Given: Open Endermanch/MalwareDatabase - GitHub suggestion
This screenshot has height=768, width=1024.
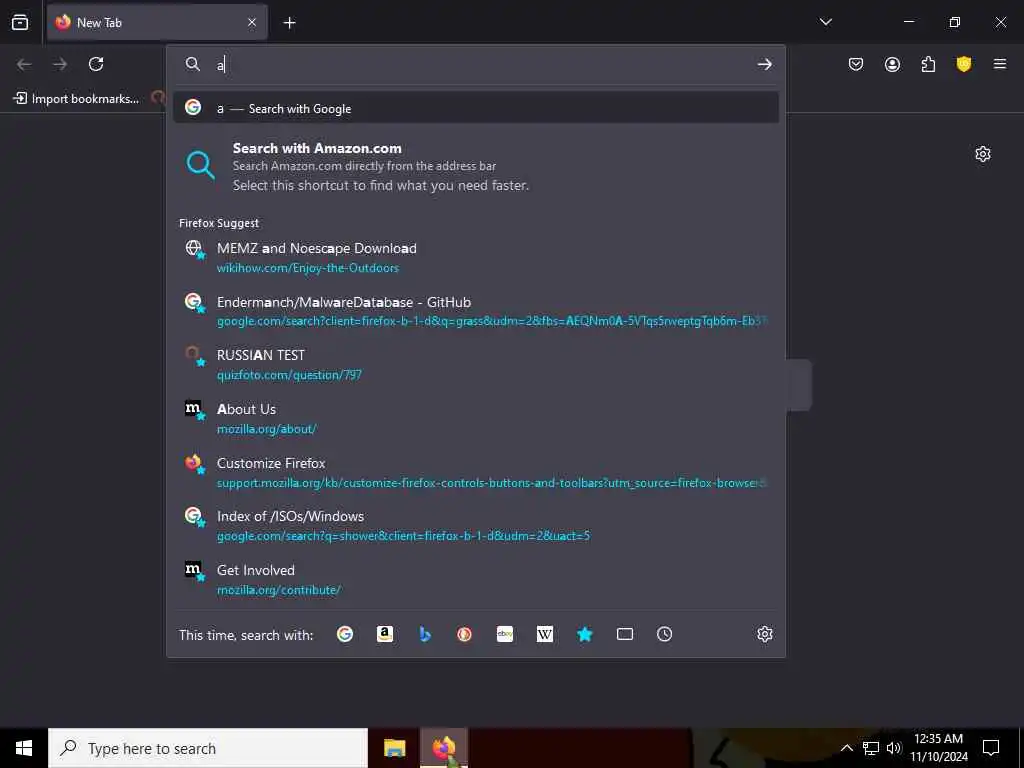Looking at the screenshot, I should (475, 312).
